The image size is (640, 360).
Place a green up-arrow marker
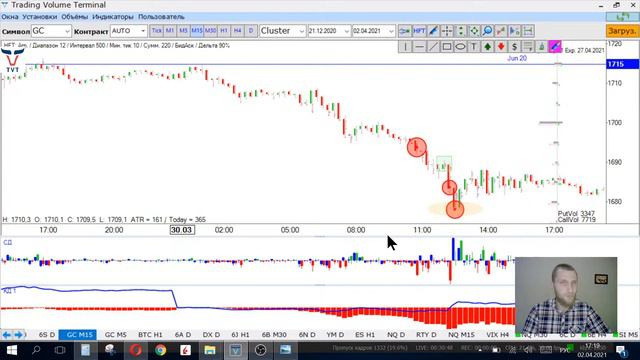tap(487, 47)
